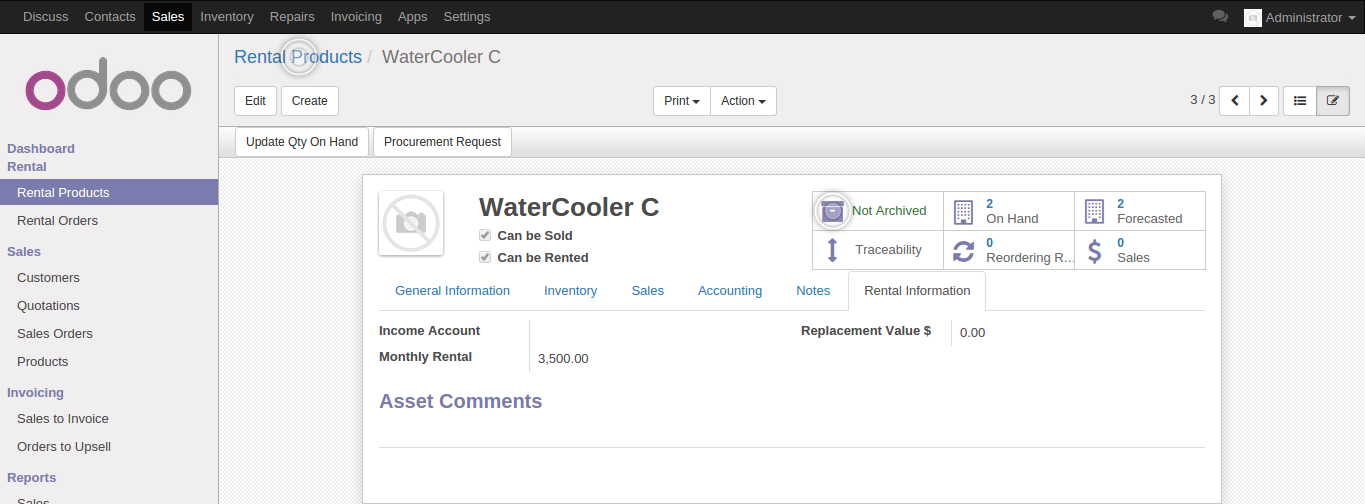
Task: Open On Hand stock building icon
Action: (x=963, y=211)
